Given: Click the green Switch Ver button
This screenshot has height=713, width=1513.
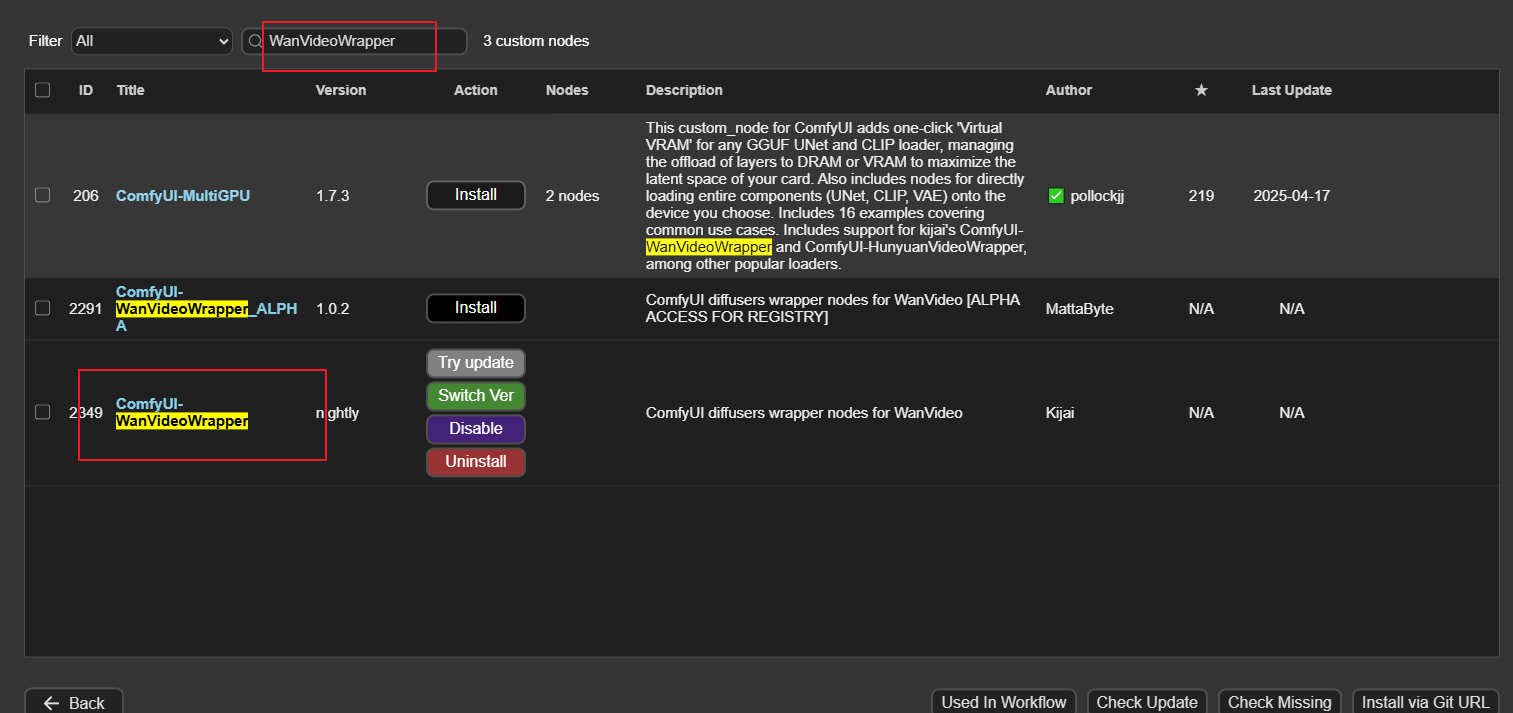Looking at the screenshot, I should click(x=476, y=396).
